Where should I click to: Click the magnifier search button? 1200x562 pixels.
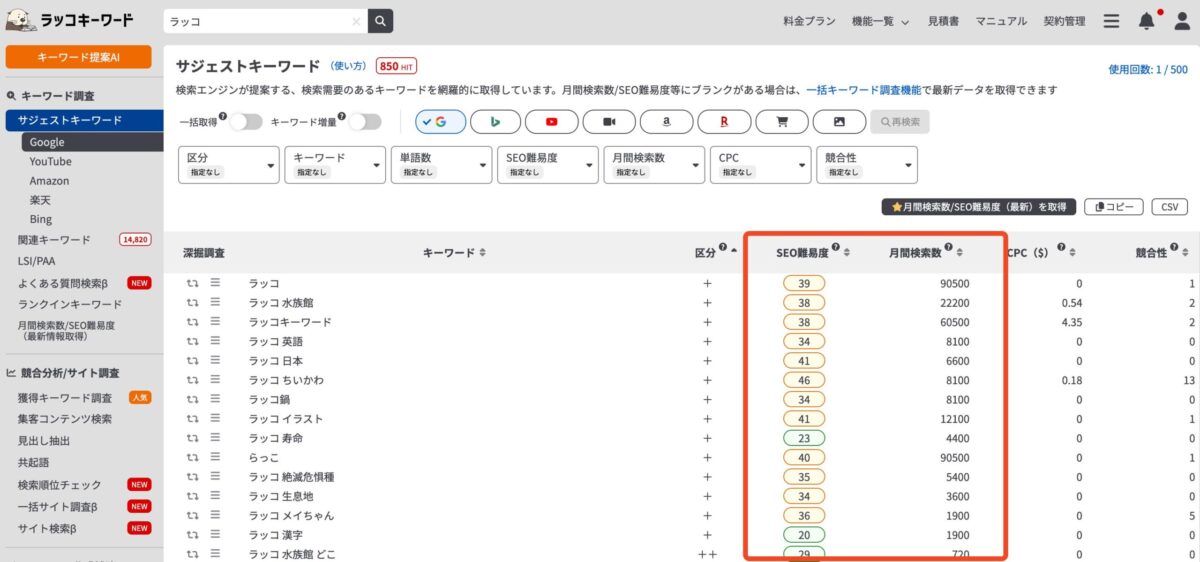[x=380, y=21]
